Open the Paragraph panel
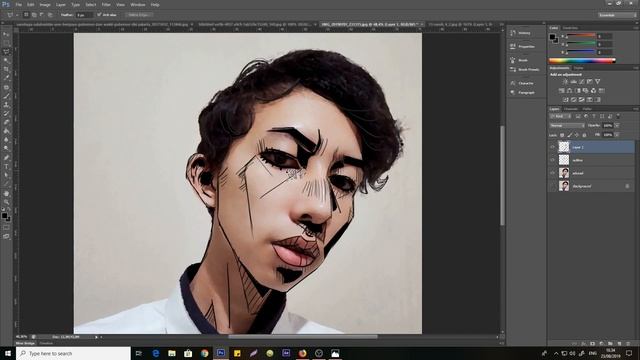The image size is (640, 360). tap(522, 93)
